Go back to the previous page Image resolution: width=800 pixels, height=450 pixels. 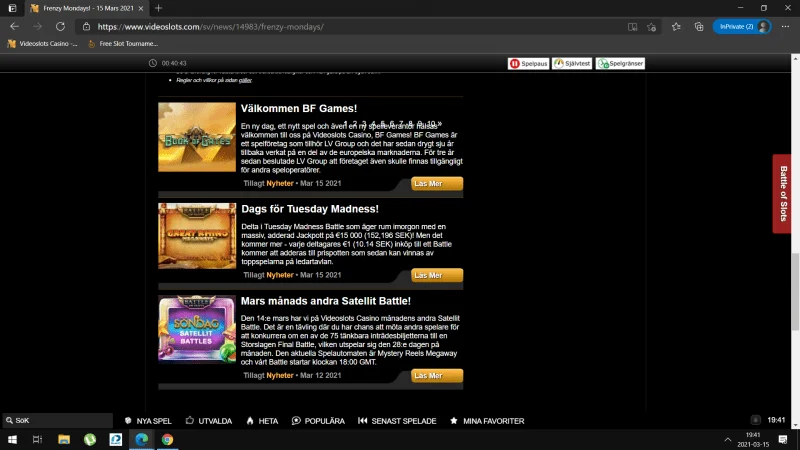(14, 27)
